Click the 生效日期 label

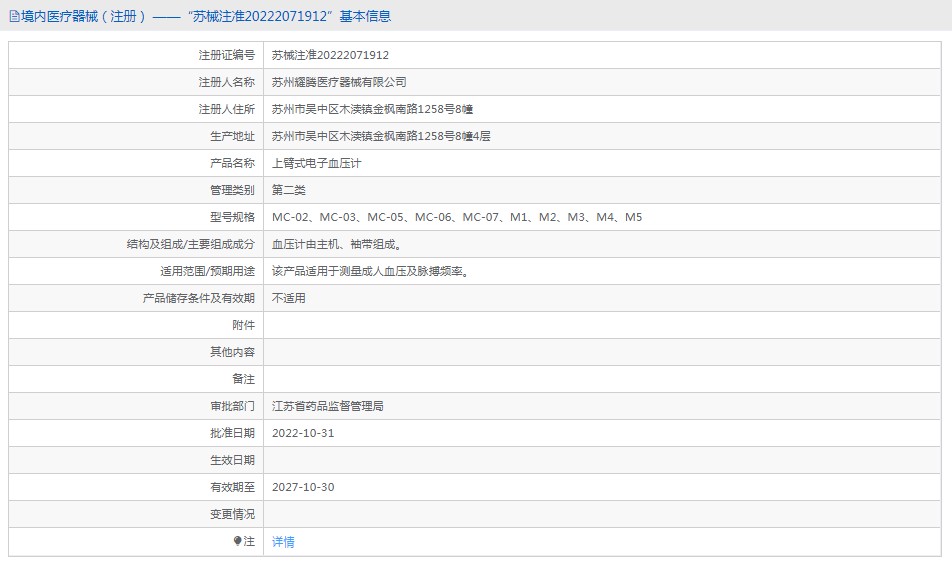point(232,460)
